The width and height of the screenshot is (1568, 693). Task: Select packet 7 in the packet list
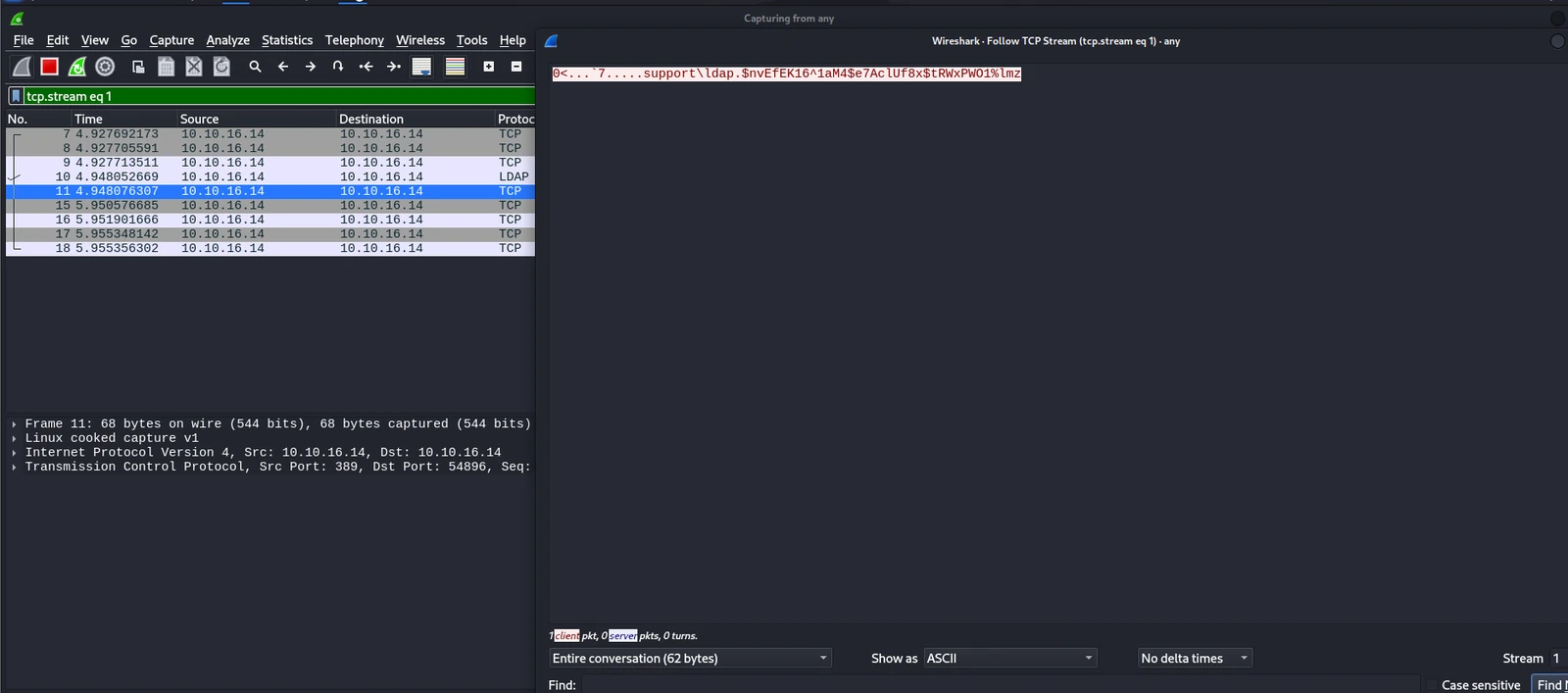click(270, 133)
